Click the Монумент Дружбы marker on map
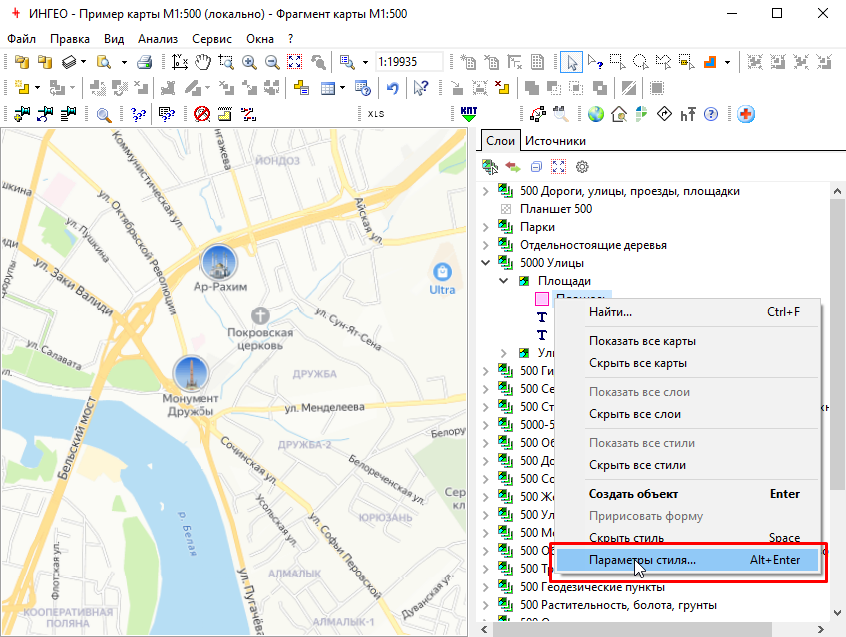Image resolution: width=846 pixels, height=637 pixels. tap(191, 373)
